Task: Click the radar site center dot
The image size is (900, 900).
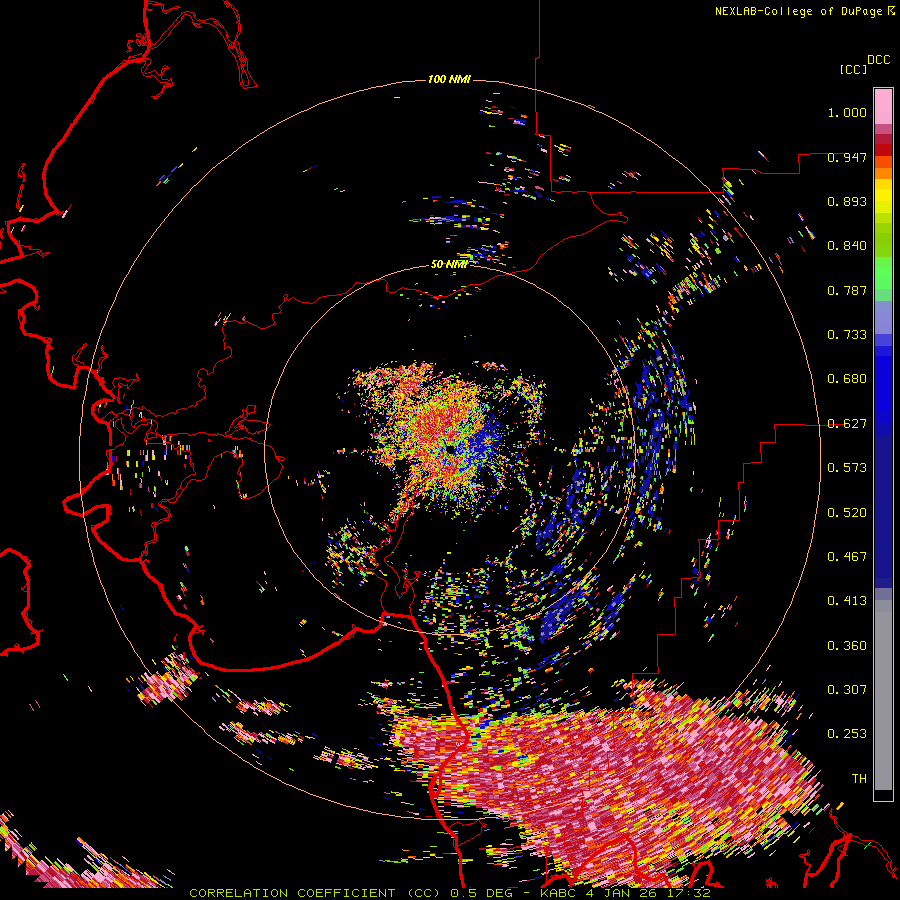Action: pos(449,448)
